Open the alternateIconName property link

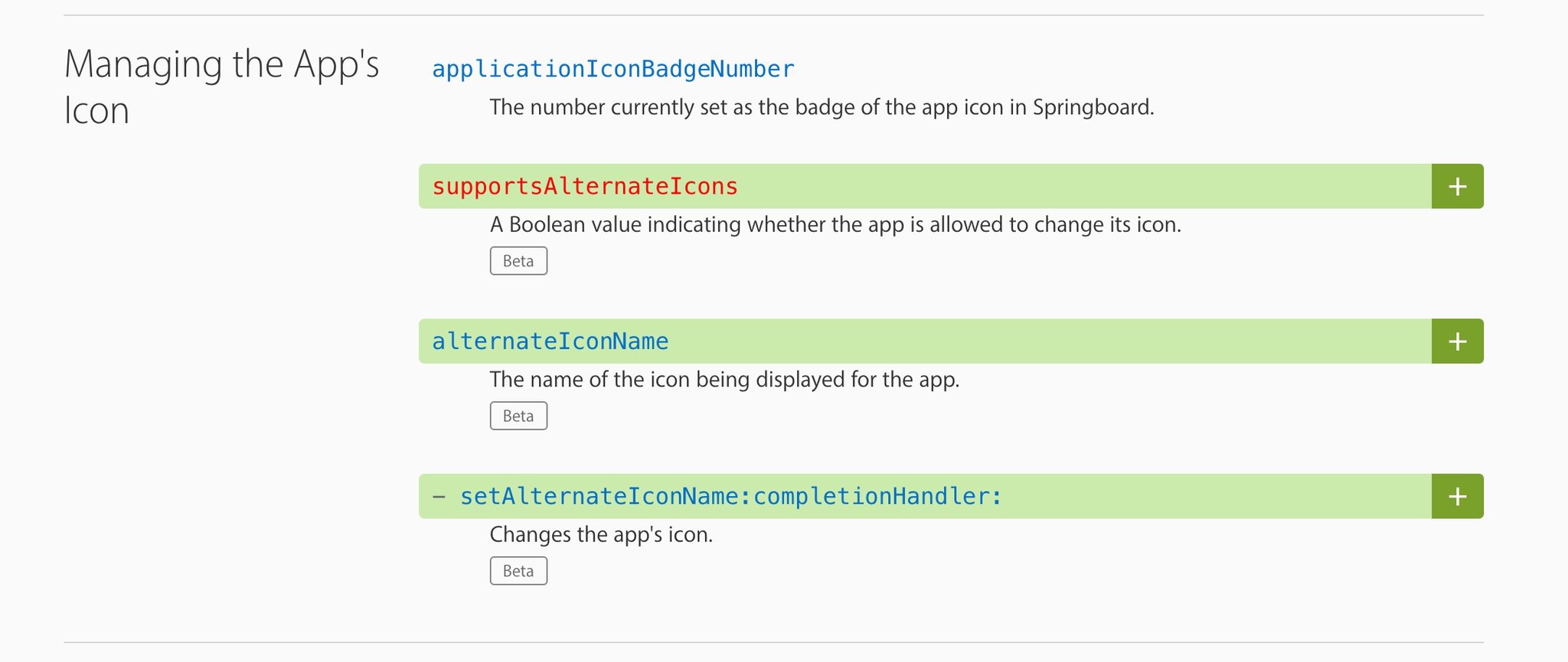550,341
